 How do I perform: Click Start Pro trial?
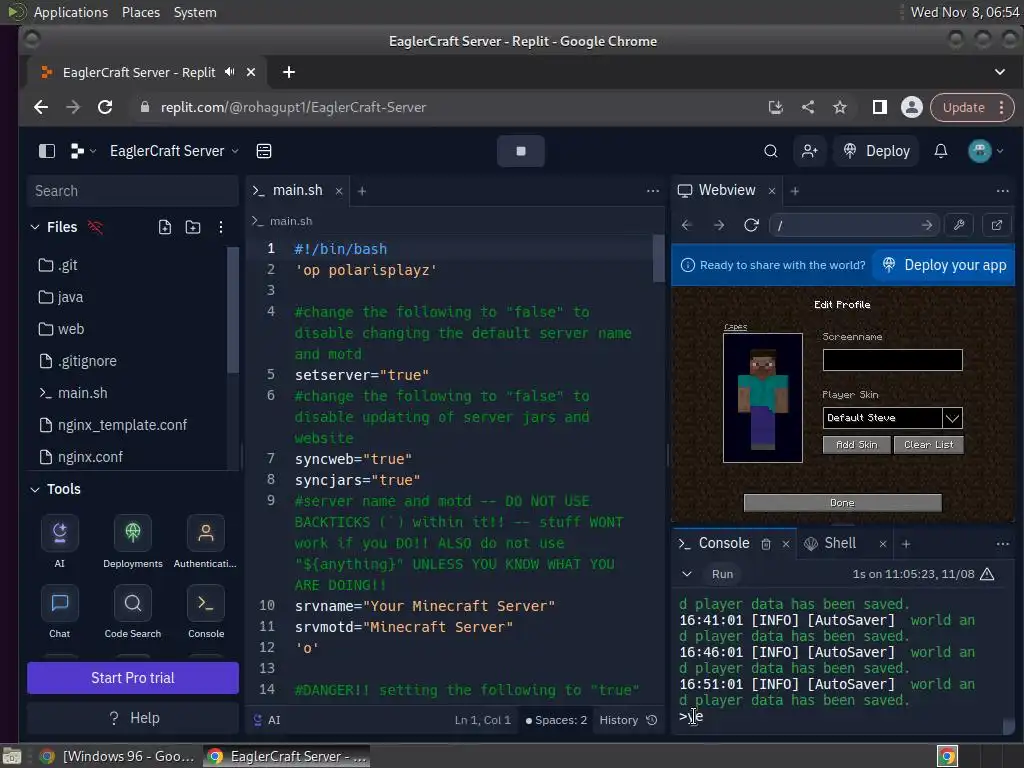[x=133, y=678]
